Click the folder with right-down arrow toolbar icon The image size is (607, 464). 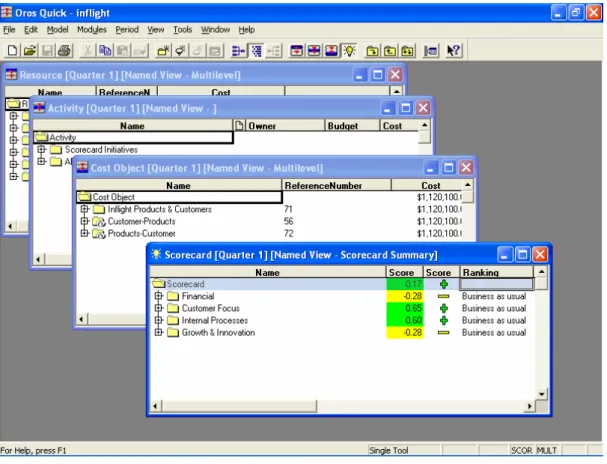point(372,50)
